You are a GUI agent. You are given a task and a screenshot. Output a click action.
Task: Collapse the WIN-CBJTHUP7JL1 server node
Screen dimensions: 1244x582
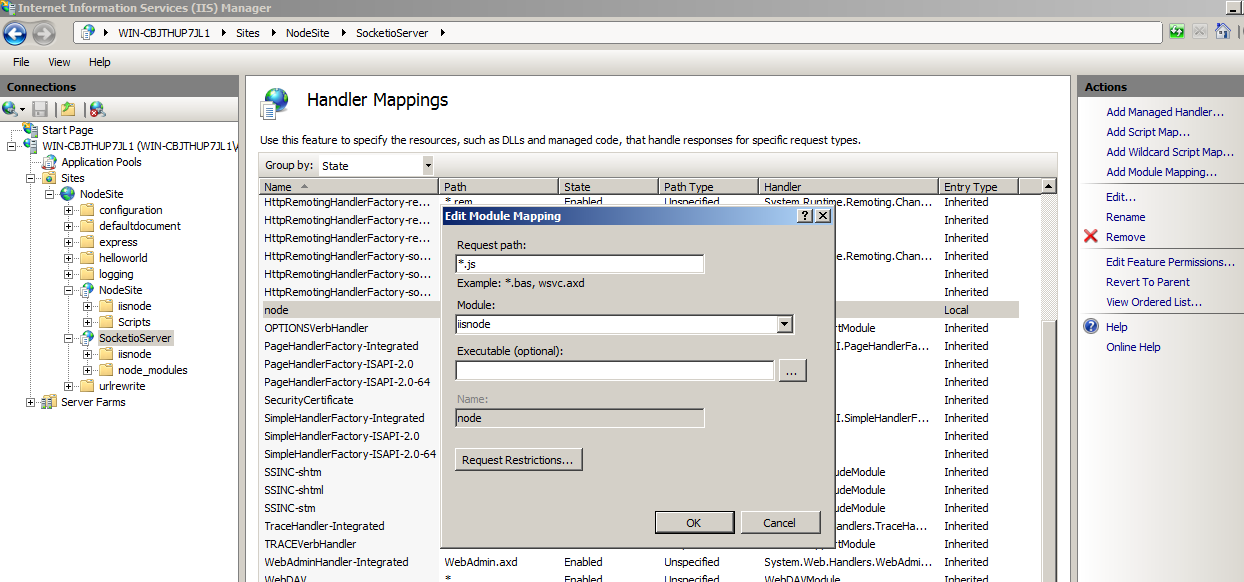point(11,146)
